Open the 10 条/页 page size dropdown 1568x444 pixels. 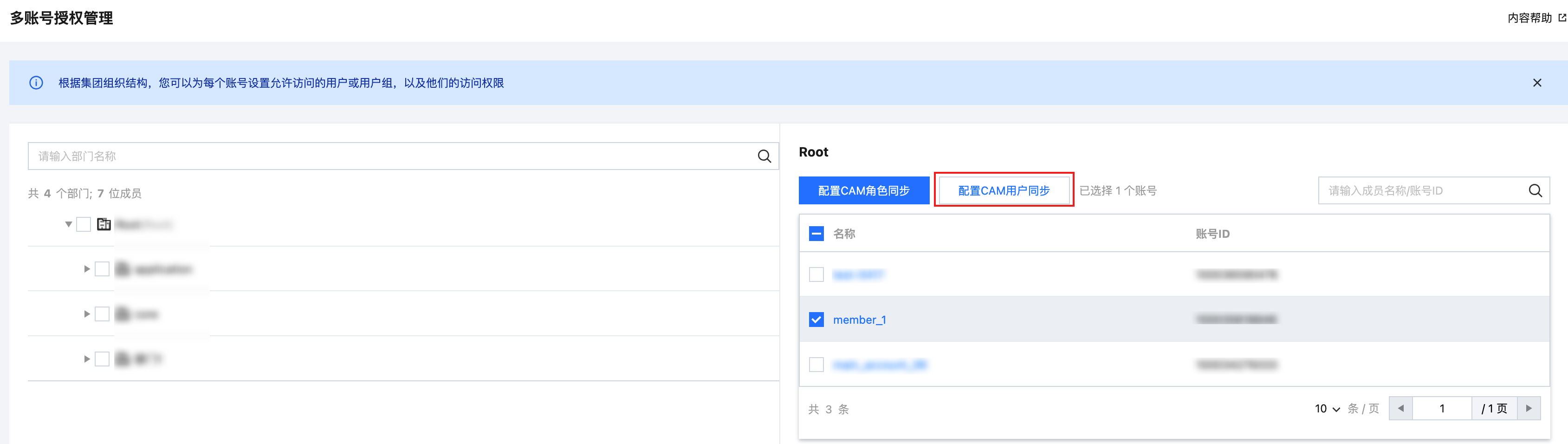pos(1327,409)
